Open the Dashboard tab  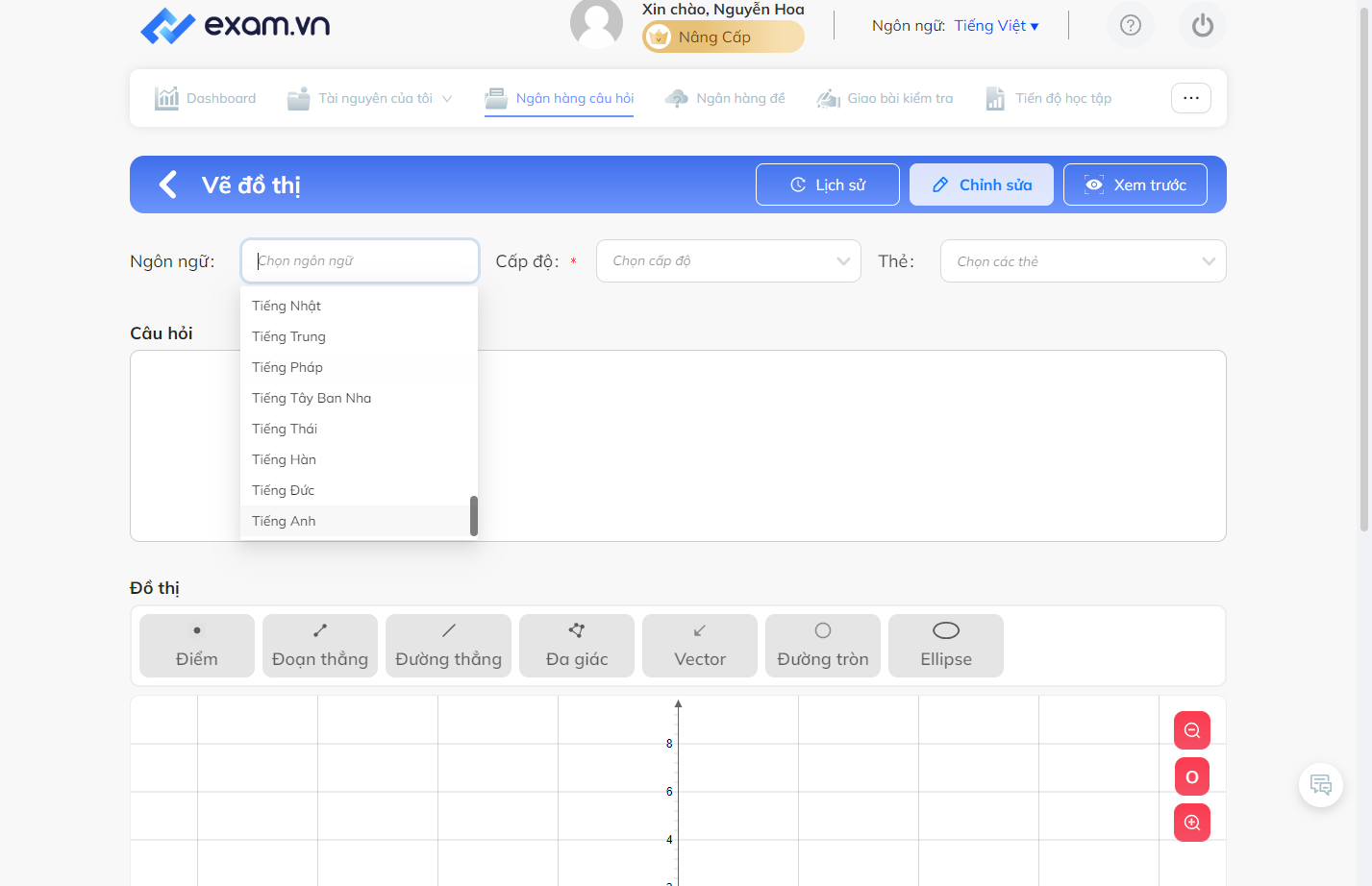(206, 98)
